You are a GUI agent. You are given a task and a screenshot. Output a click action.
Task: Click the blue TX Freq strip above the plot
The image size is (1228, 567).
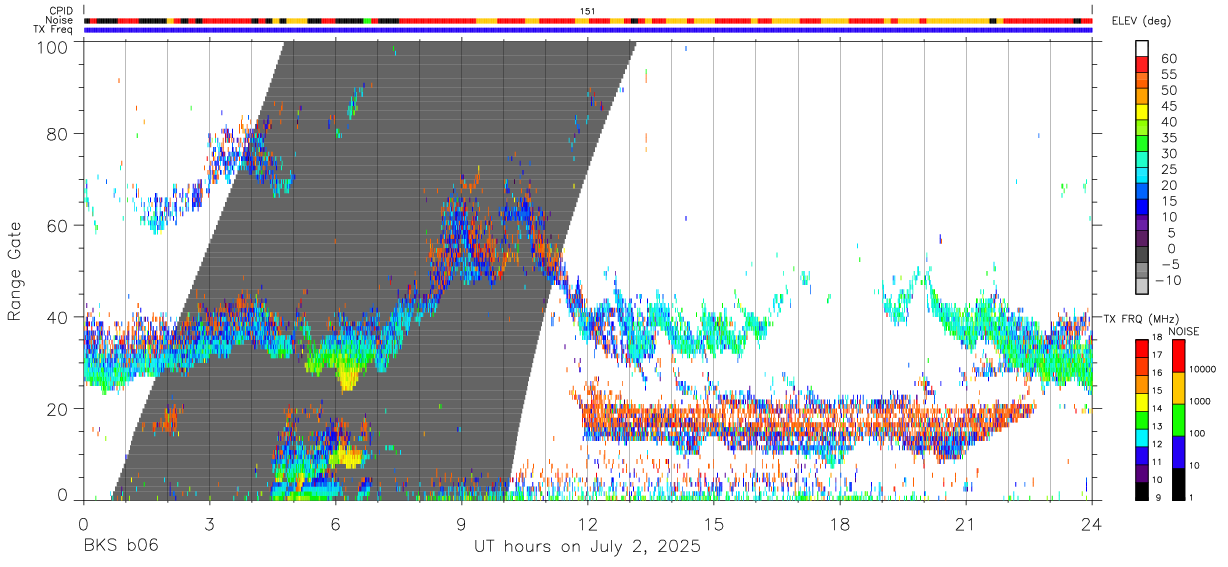coord(588,30)
